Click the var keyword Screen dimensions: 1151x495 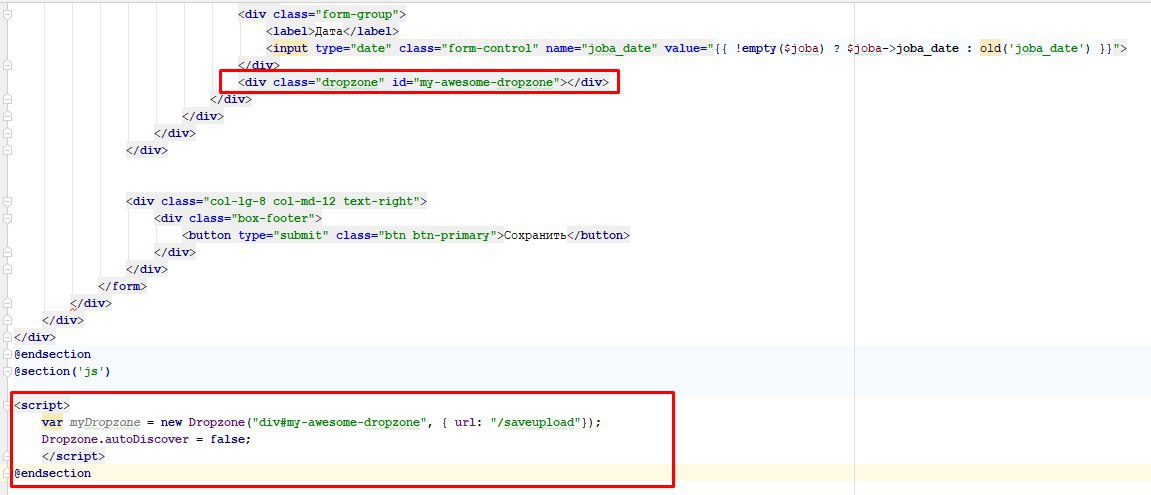coord(52,422)
